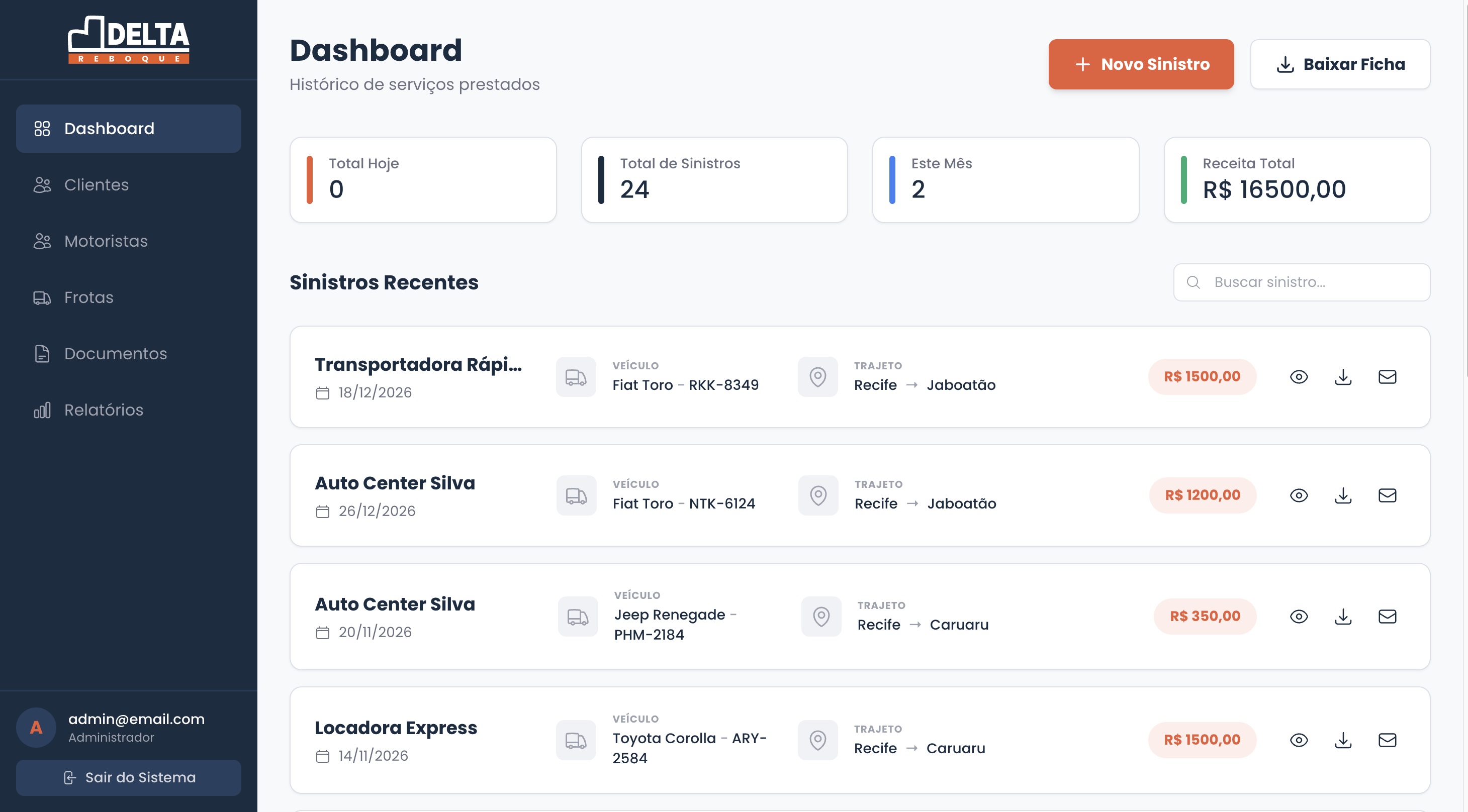Click the Novo Sinistro button
Viewport: 1468px width, 812px height.
(1141, 64)
